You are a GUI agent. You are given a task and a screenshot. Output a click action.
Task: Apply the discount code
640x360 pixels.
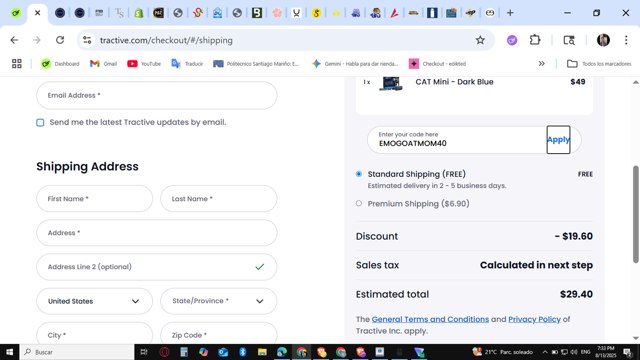point(558,140)
